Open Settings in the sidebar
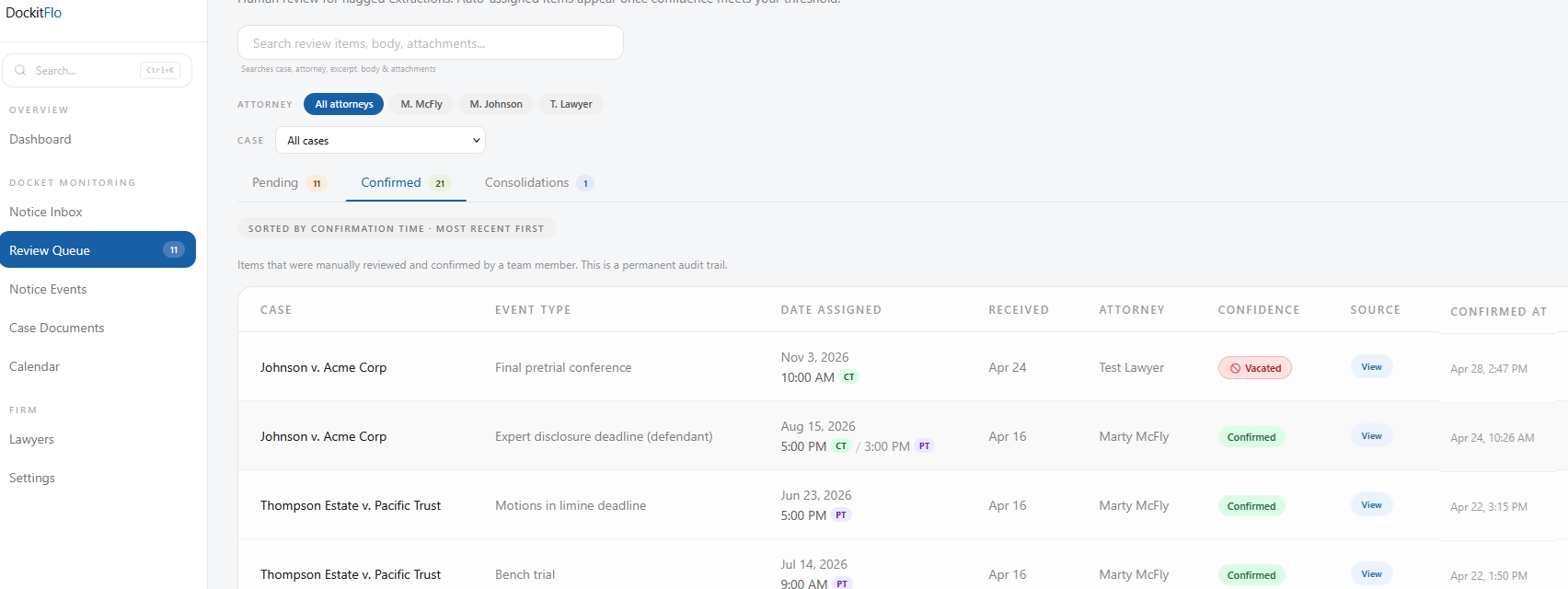The width and height of the screenshot is (1568, 589). coord(32,478)
